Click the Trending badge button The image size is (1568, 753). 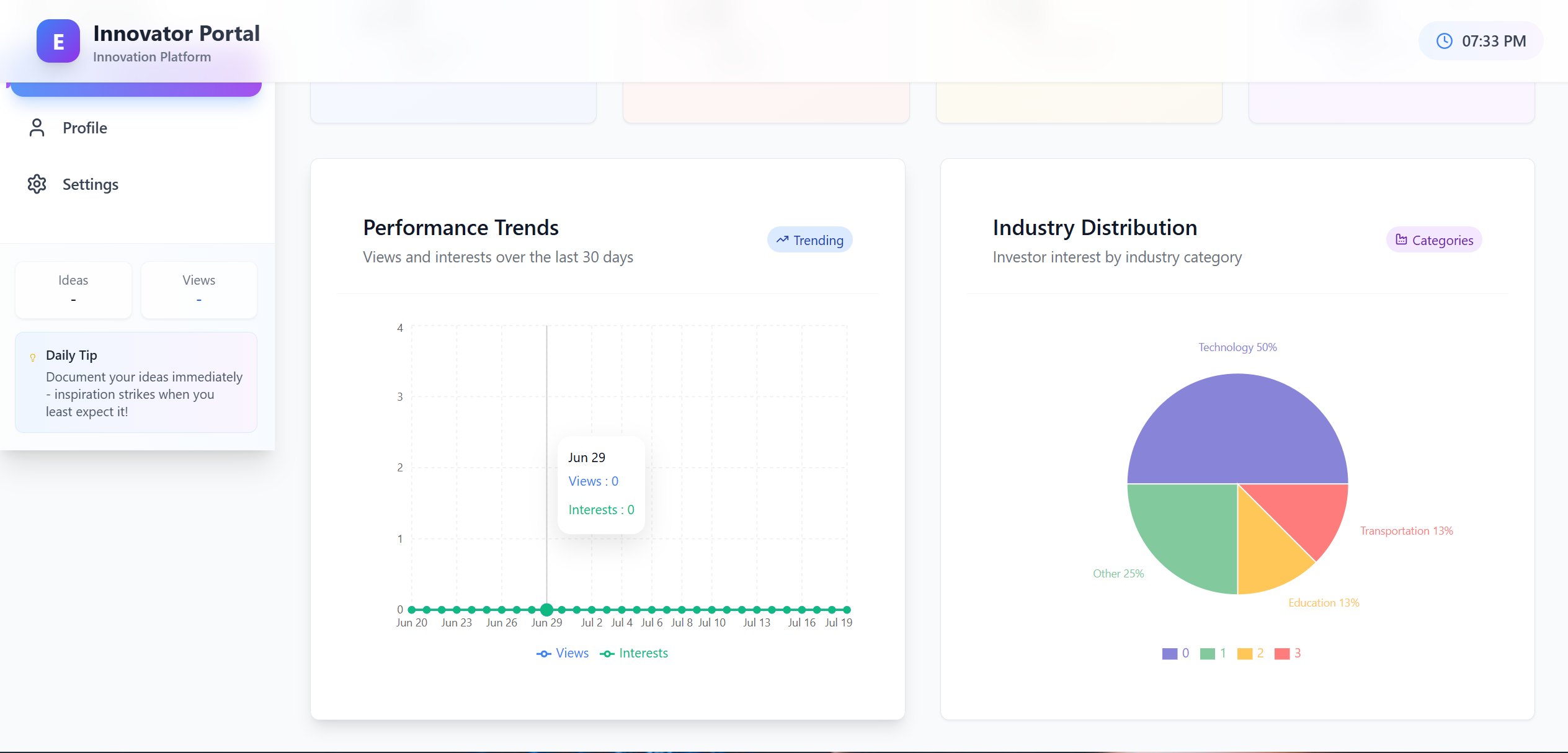[x=809, y=240]
